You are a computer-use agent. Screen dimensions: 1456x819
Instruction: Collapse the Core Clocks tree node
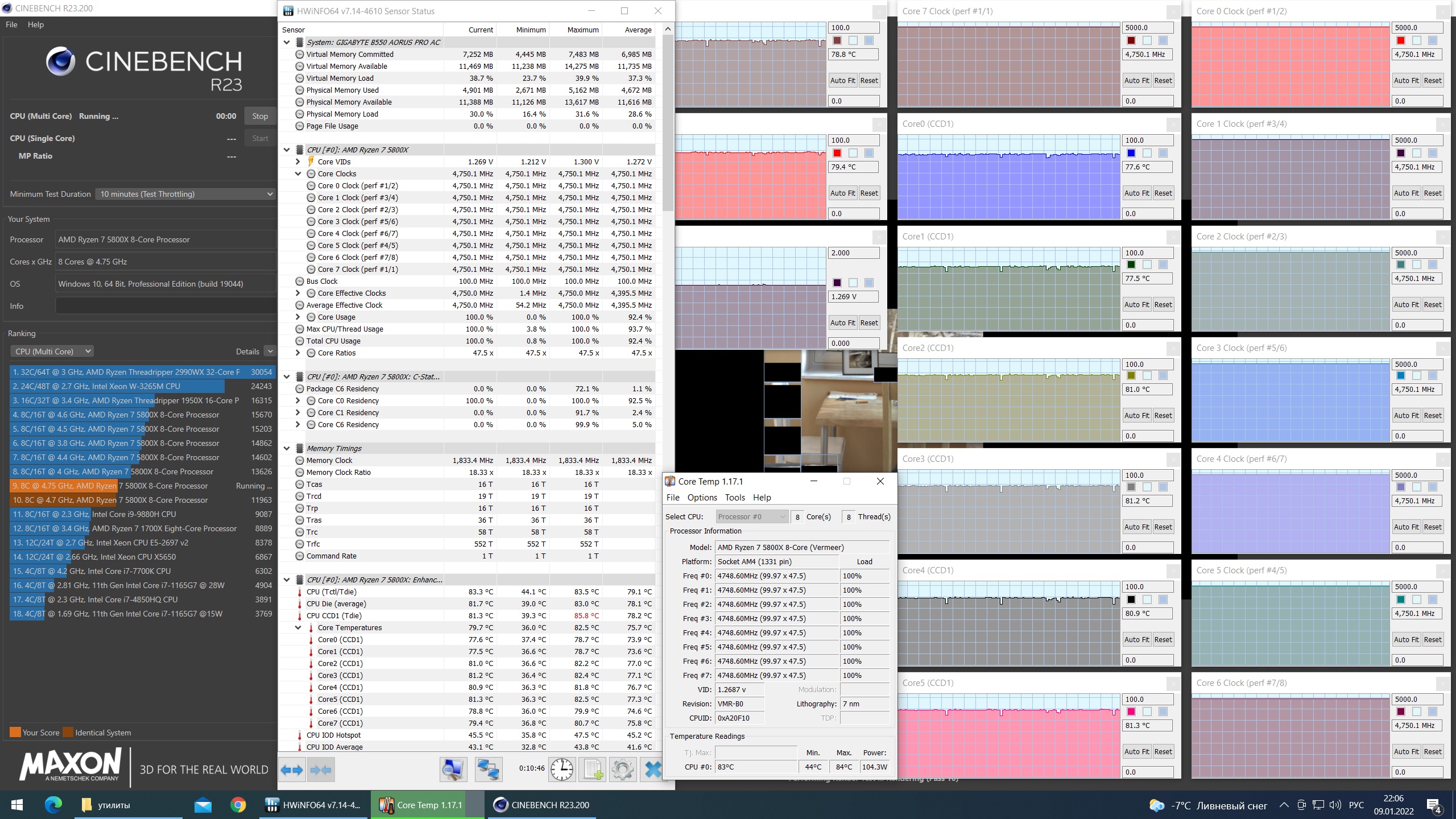pos(297,174)
